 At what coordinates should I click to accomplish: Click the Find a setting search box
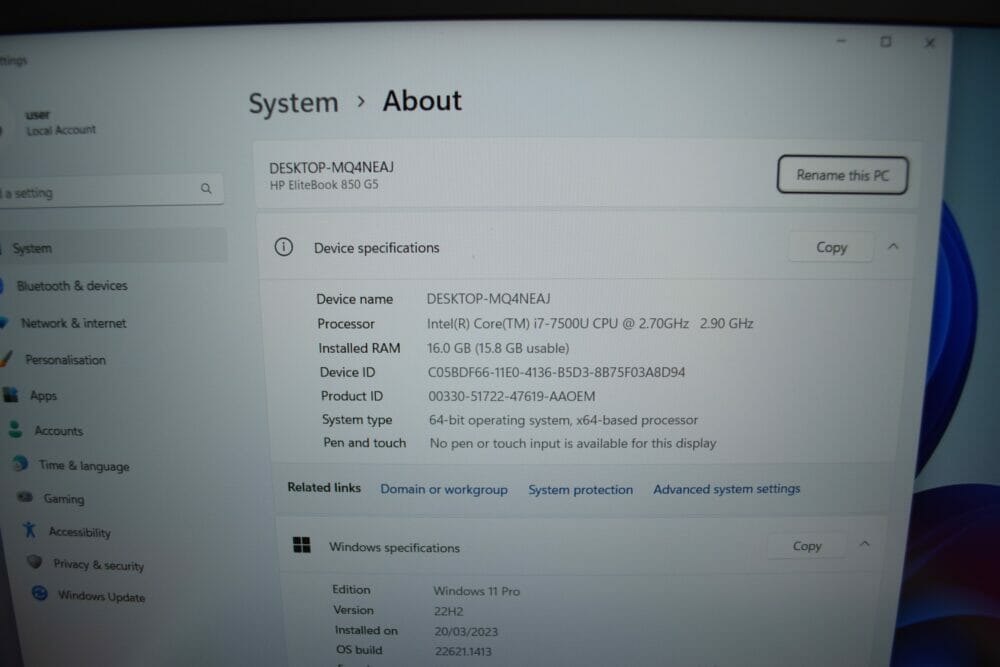112,190
